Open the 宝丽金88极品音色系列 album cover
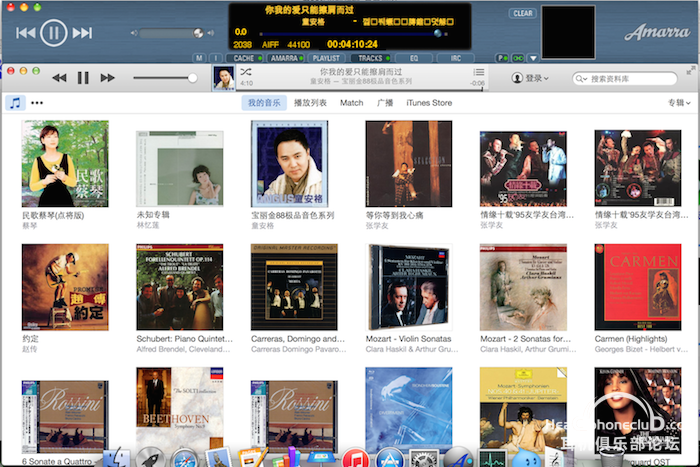The height and width of the screenshot is (467, 700). pos(289,163)
